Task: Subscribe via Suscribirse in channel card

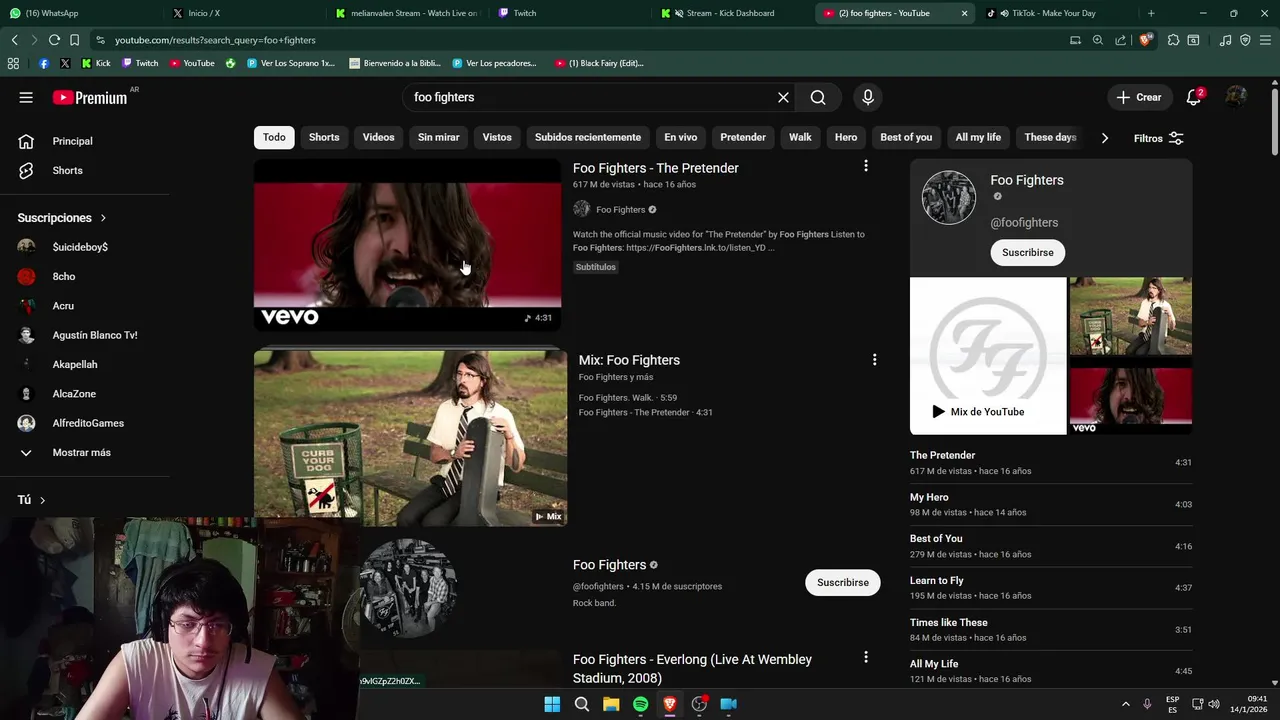Action: (1028, 252)
